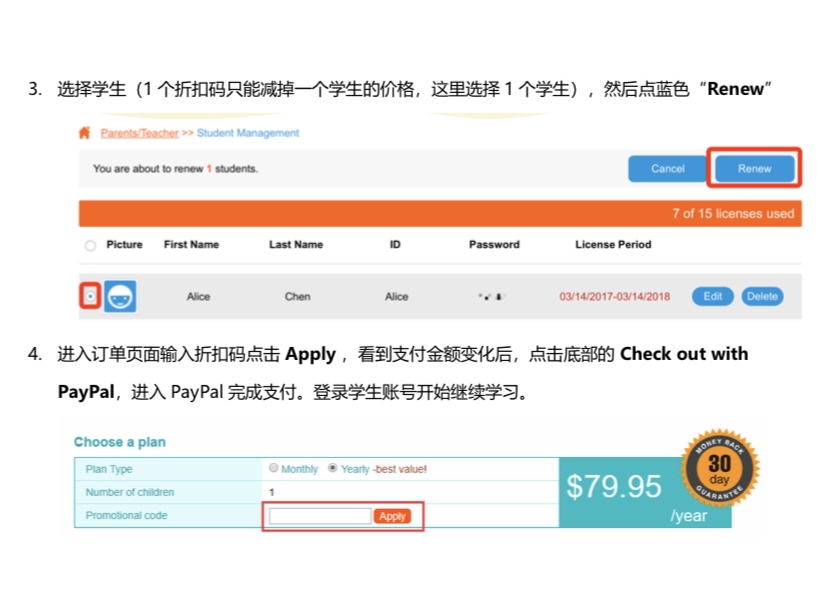Viewport: 817px width, 601px height.
Task: Toggle the select-all radio in table header
Action: 91,245
